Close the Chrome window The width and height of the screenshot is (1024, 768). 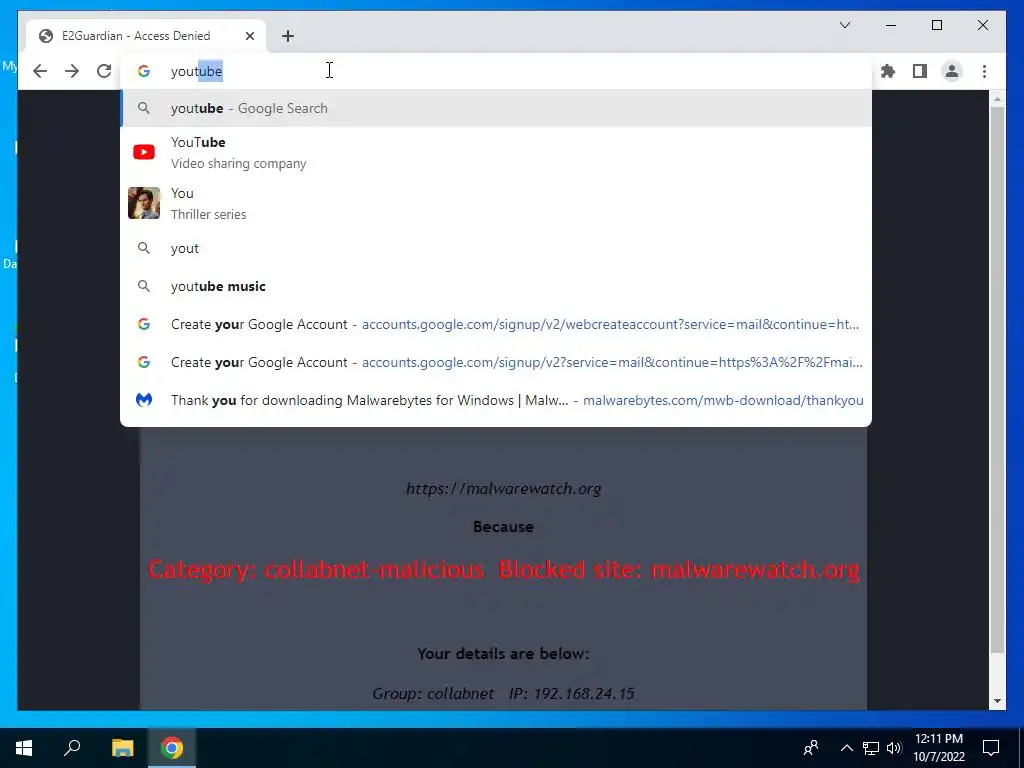coord(982,25)
